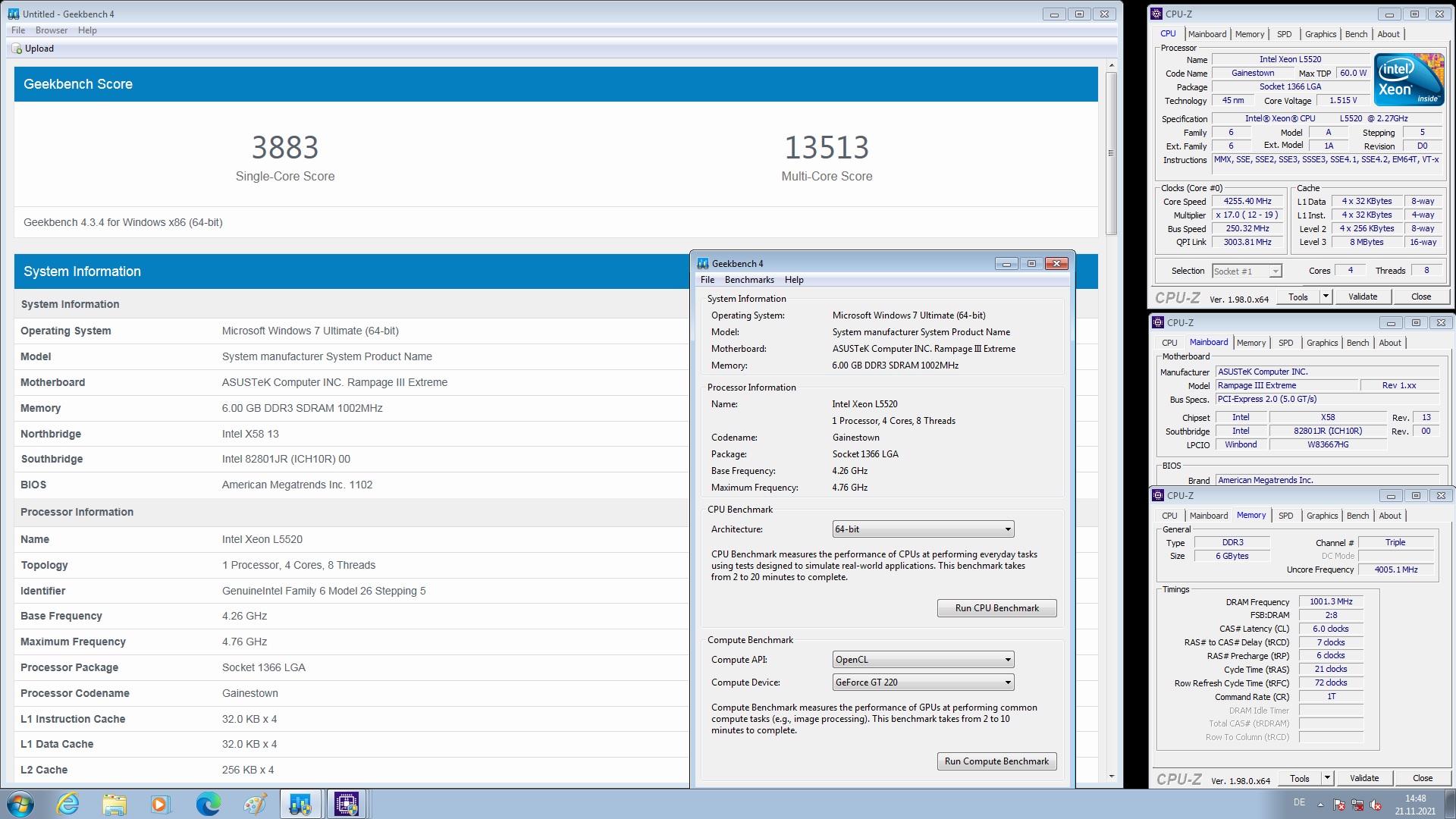Open Compute Device GeForce GT 220 dropdown

click(x=923, y=682)
